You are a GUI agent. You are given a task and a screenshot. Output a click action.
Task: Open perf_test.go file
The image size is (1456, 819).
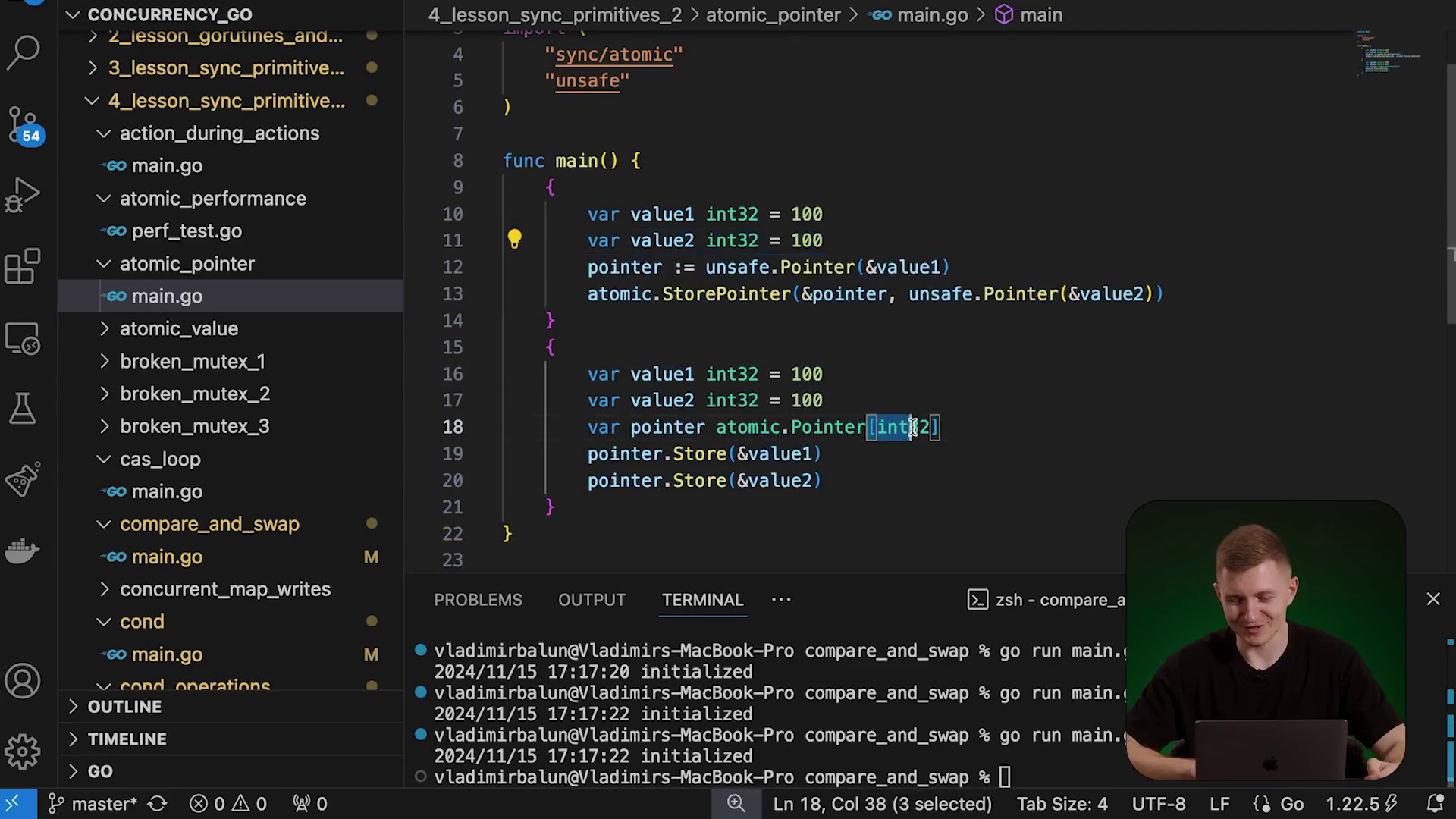187,231
